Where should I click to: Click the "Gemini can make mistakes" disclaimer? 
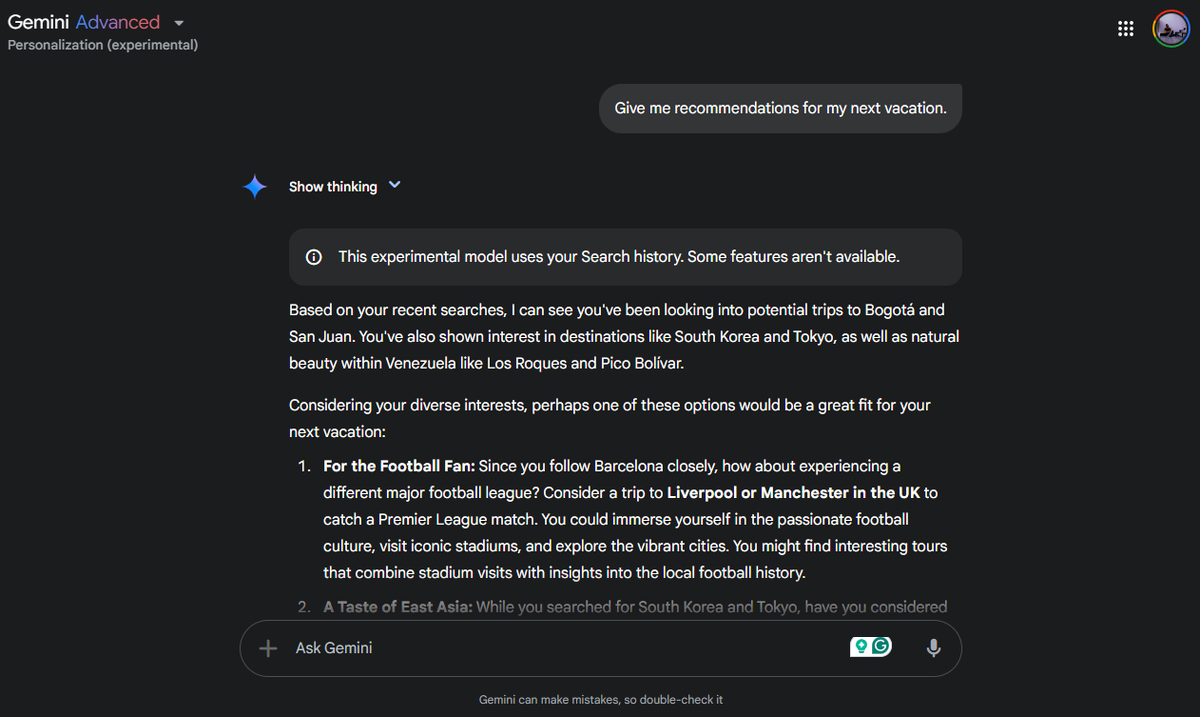click(x=600, y=700)
